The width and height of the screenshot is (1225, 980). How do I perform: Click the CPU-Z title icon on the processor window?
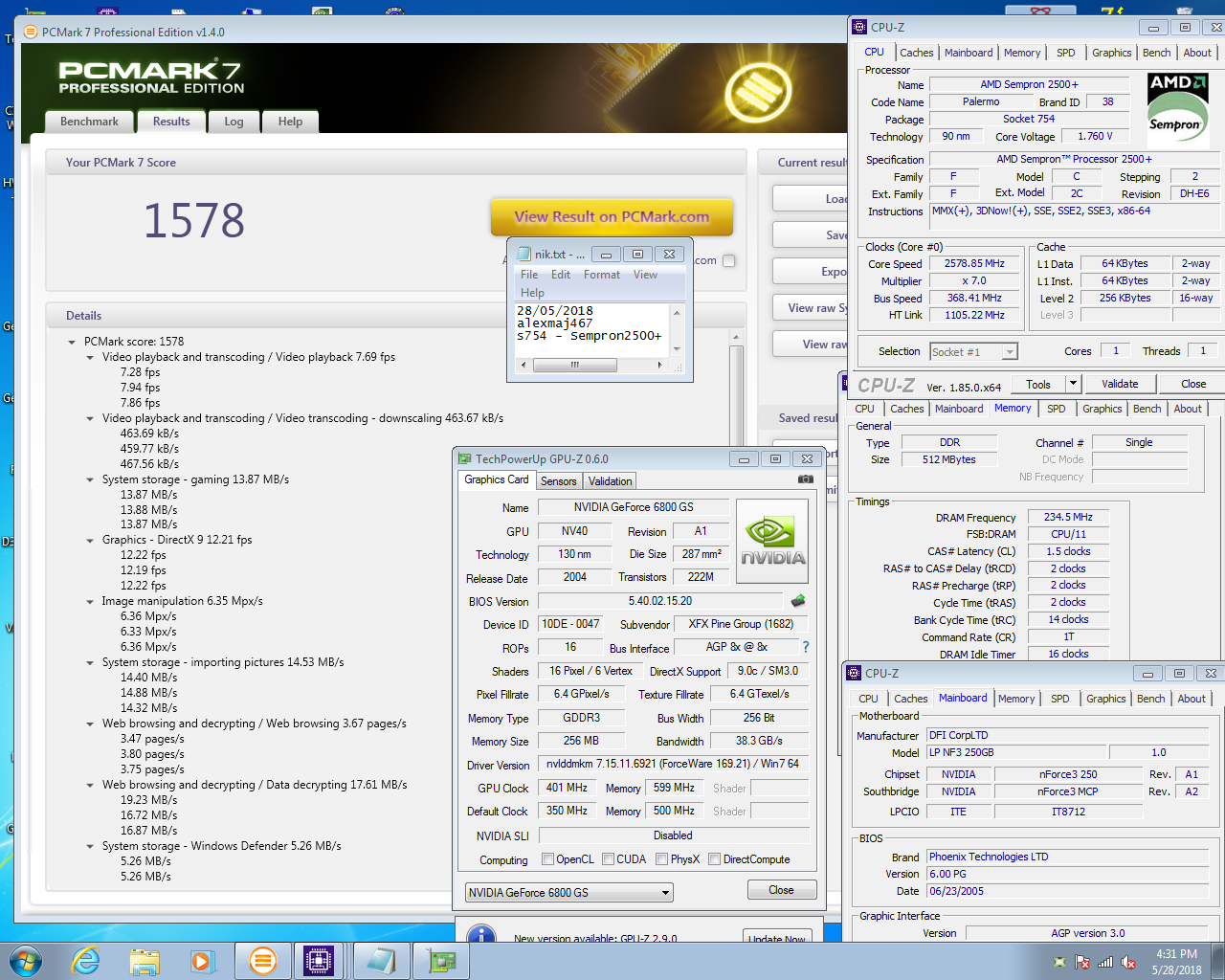(x=859, y=27)
